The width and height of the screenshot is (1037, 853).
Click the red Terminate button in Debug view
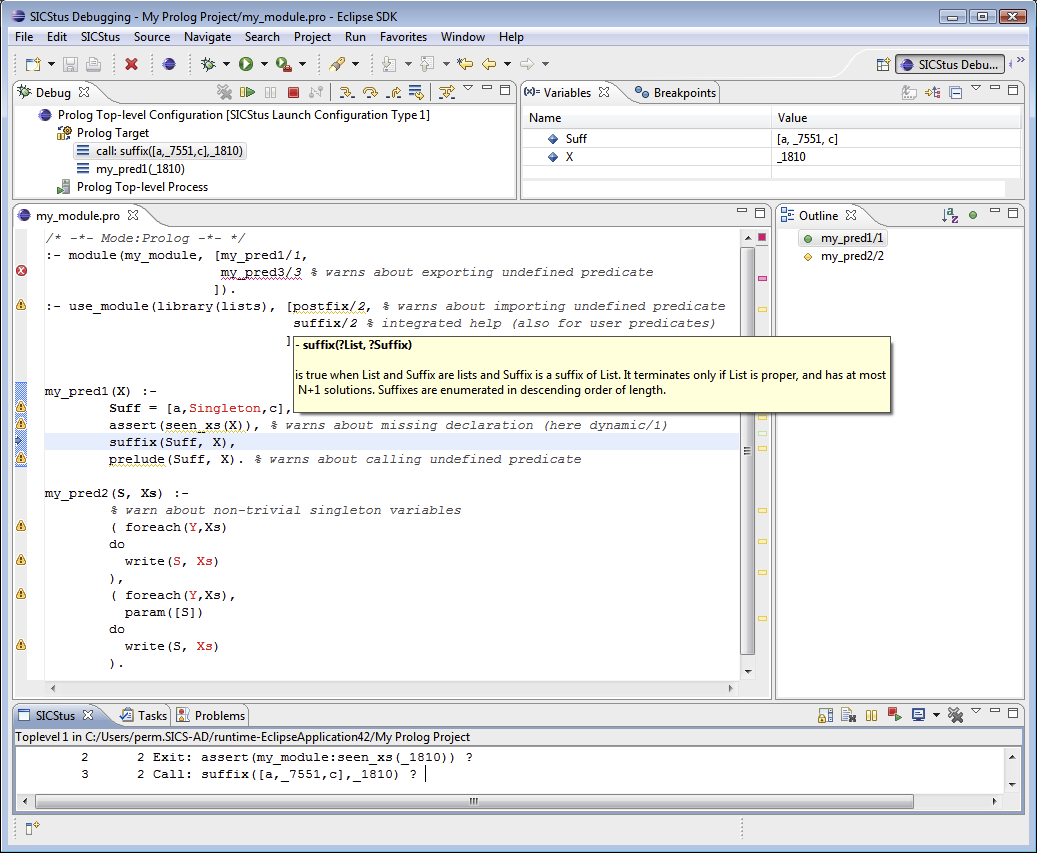coord(293,92)
